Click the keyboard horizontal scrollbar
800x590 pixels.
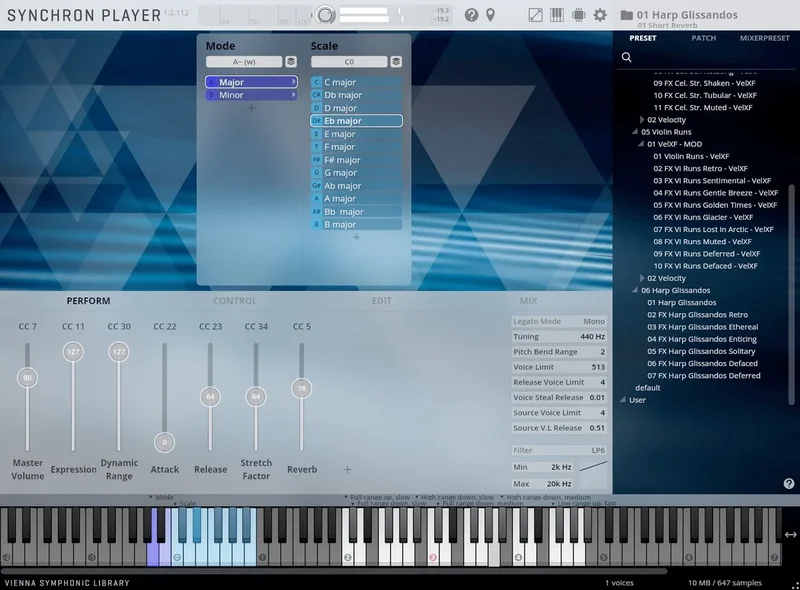[x=334, y=572]
